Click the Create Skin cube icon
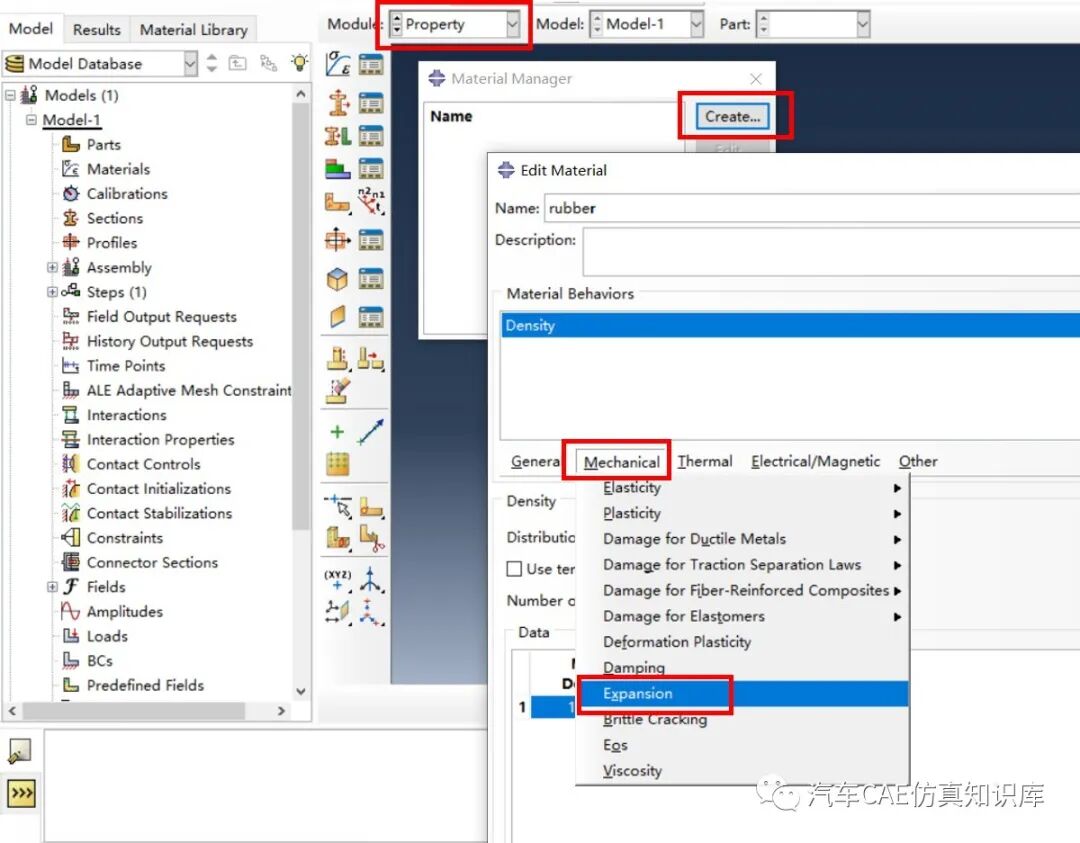This screenshot has height=843, width=1080. point(338,279)
